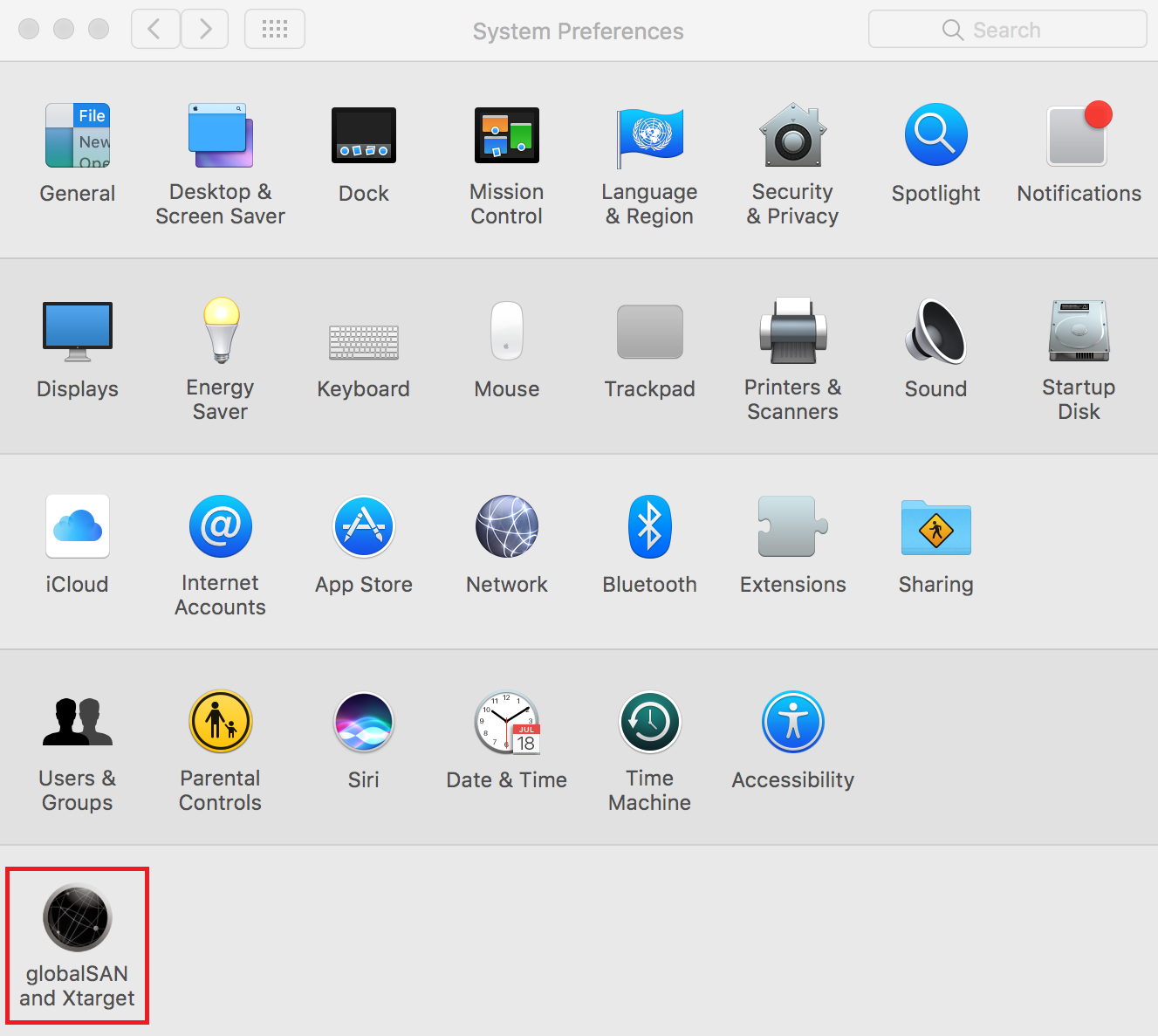Open the Sharing preferences folder icon
Image resolution: width=1158 pixels, height=1036 pixels.
click(x=935, y=527)
